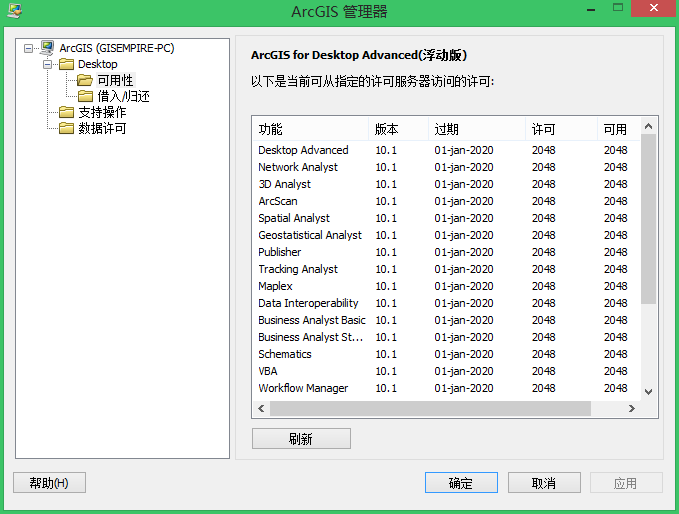This screenshot has height=514, width=679.
Task: Click the ArcGIS computer icon in tree
Action: 47,48
